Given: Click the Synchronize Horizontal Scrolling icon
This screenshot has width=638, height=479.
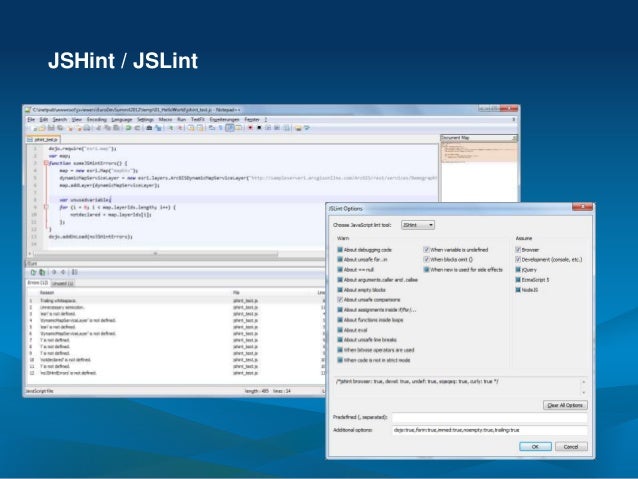Looking at the screenshot, I should (199, 128).
